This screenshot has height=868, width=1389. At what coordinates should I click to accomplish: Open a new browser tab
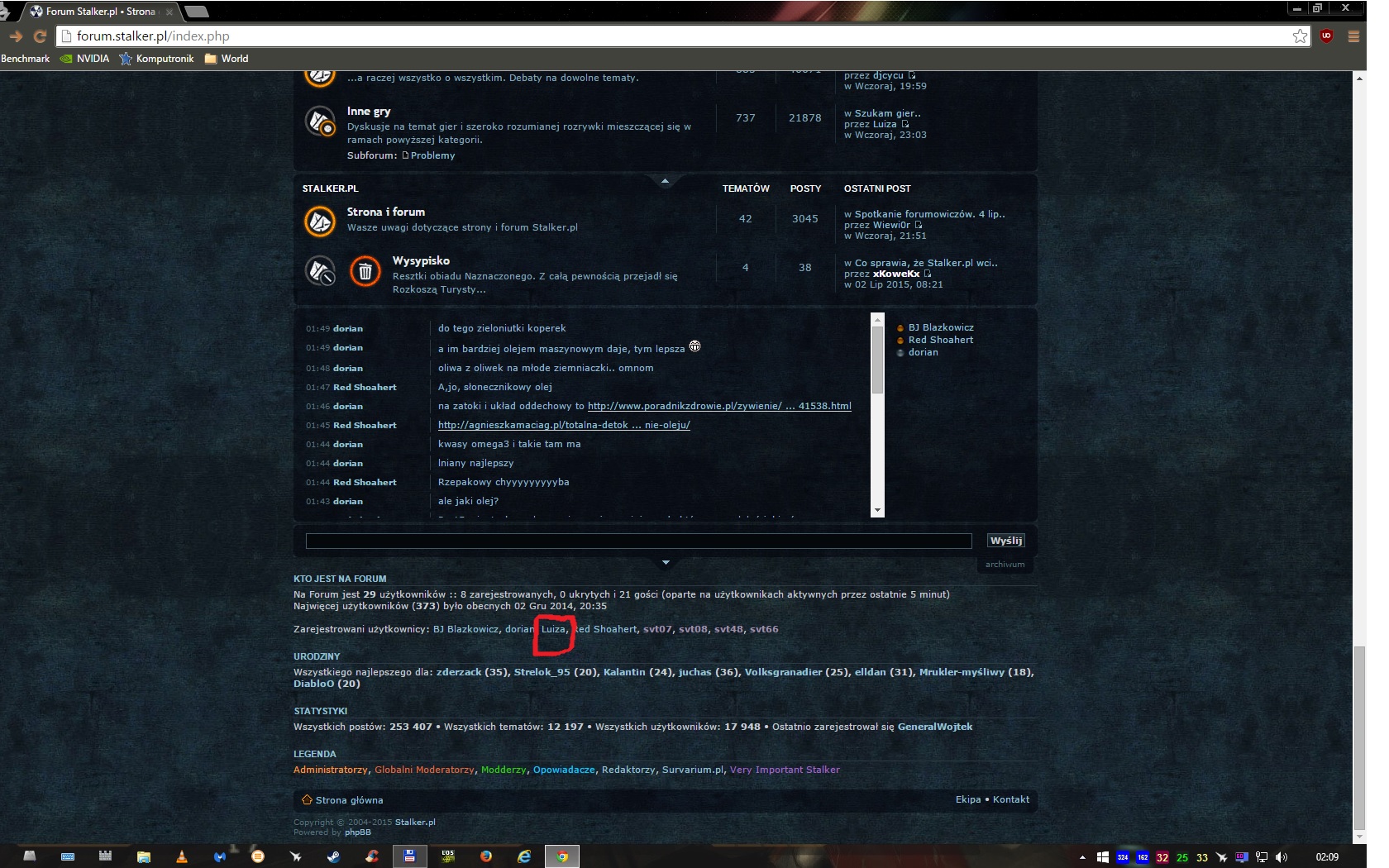pyautogui.click(x=197, y=12)
